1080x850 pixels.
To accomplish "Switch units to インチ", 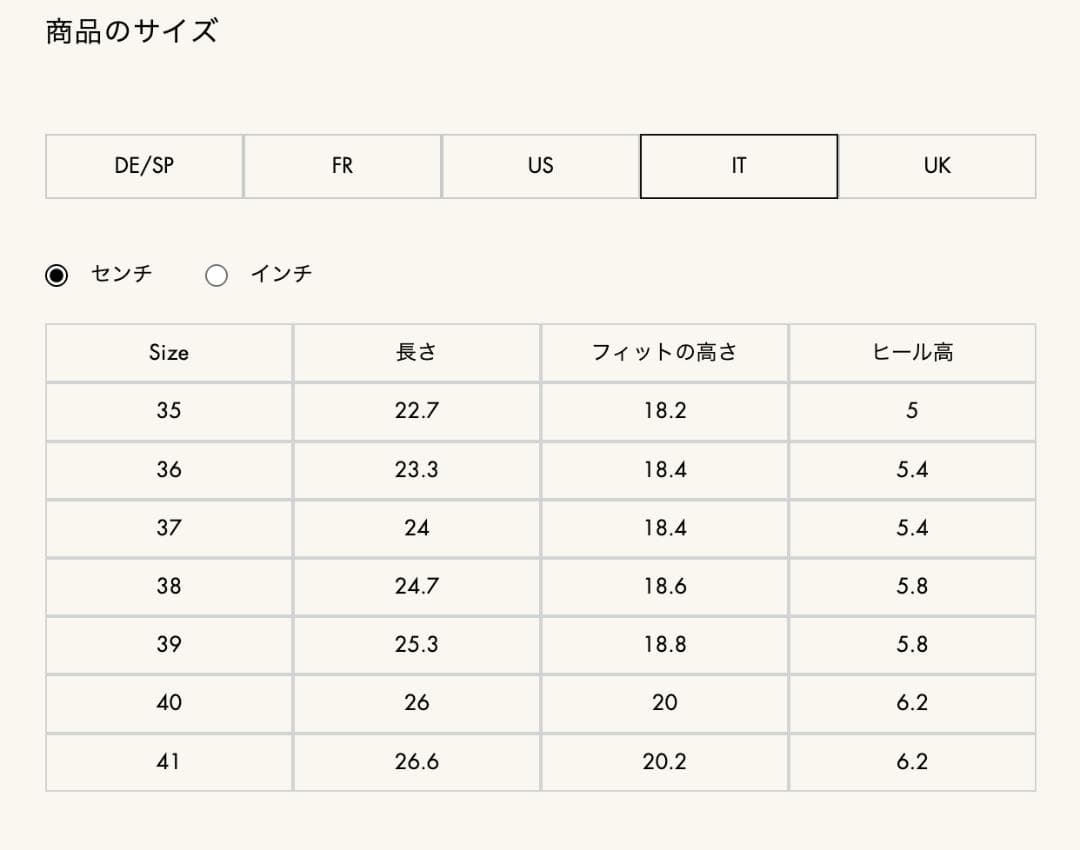I will (217, 273).
